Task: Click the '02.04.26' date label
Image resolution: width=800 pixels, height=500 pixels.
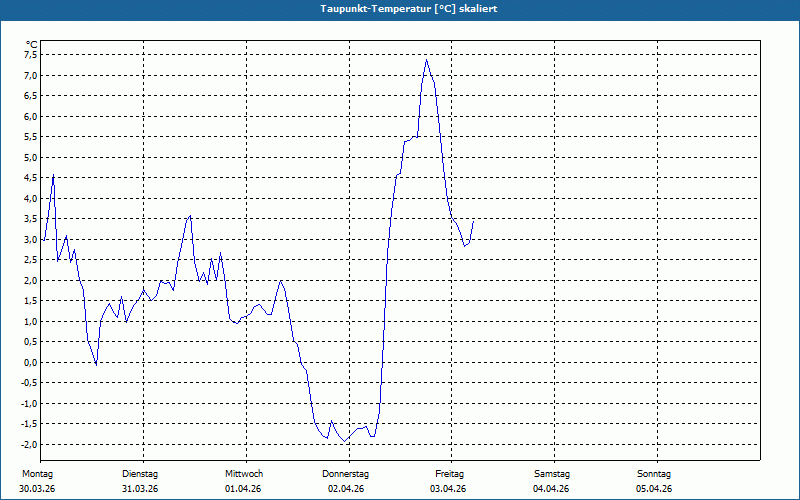Action: coord(346,489)
